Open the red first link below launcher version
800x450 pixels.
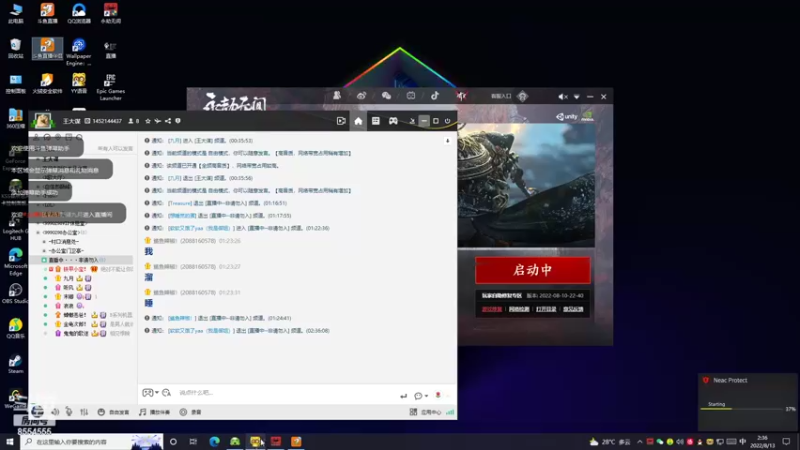point(492,309)
